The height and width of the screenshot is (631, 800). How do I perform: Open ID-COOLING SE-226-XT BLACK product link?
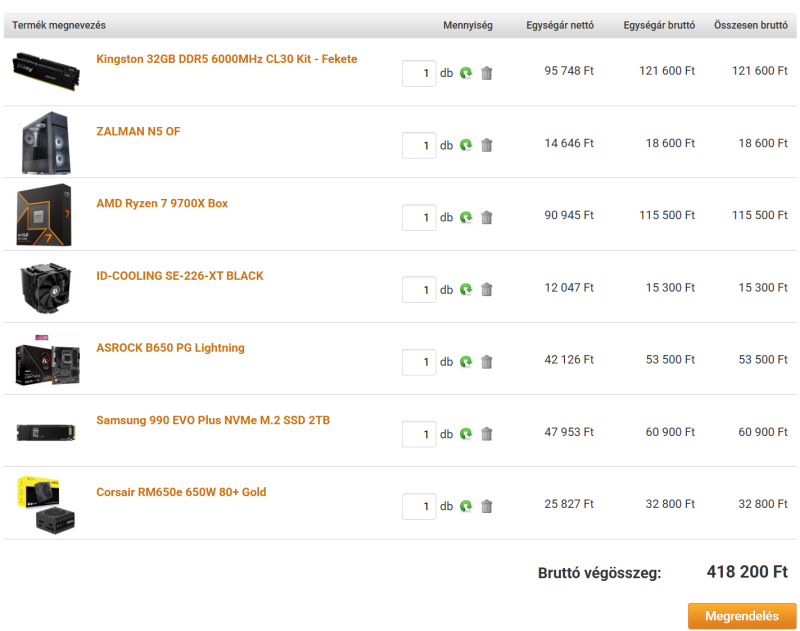(180, 276)
